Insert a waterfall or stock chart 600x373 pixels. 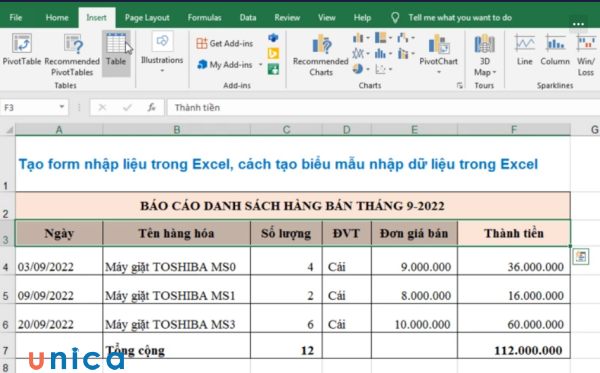pyautogui.click(x=403, y=38)
